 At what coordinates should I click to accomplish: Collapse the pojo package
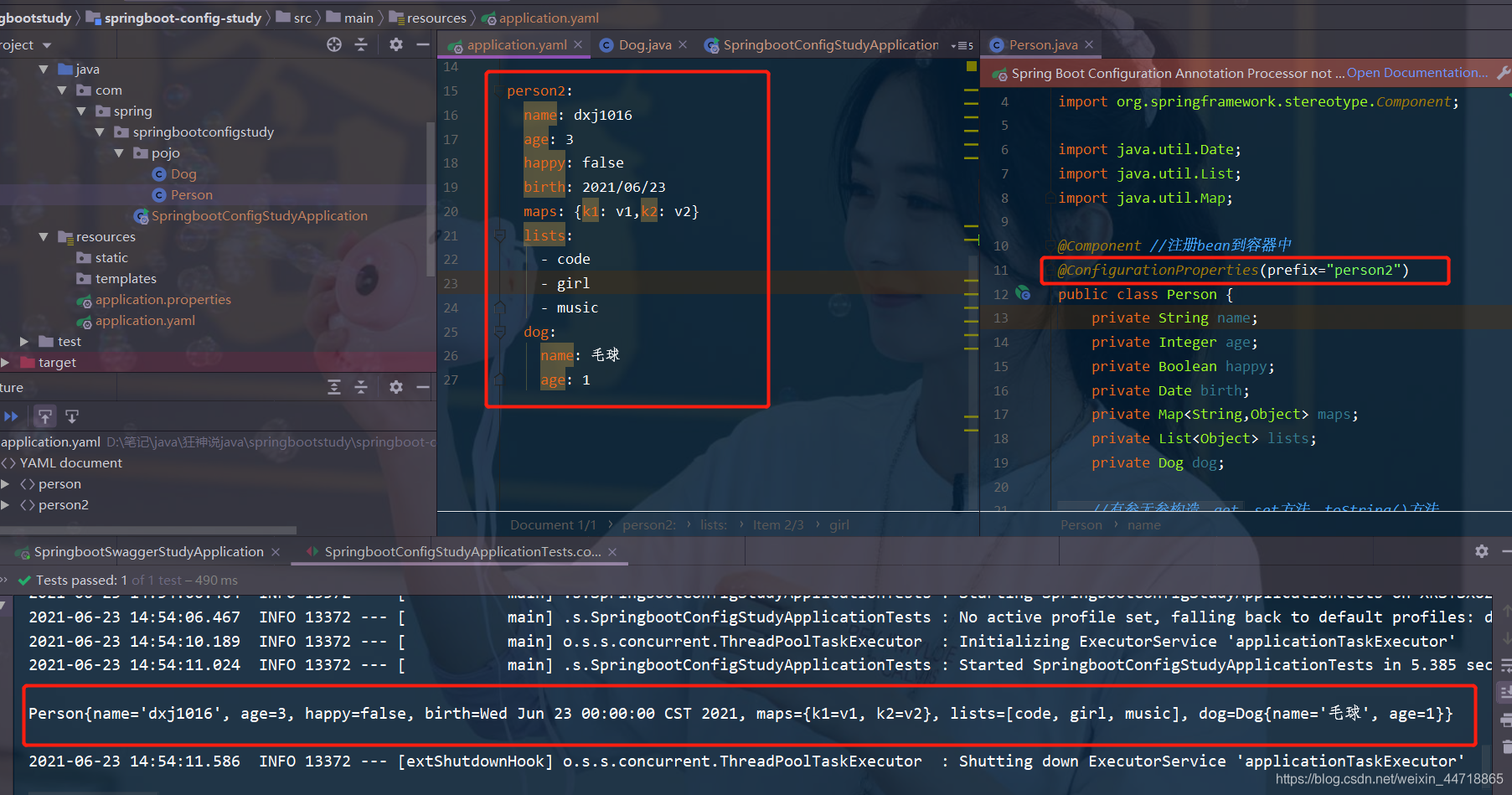pos(119,153)
